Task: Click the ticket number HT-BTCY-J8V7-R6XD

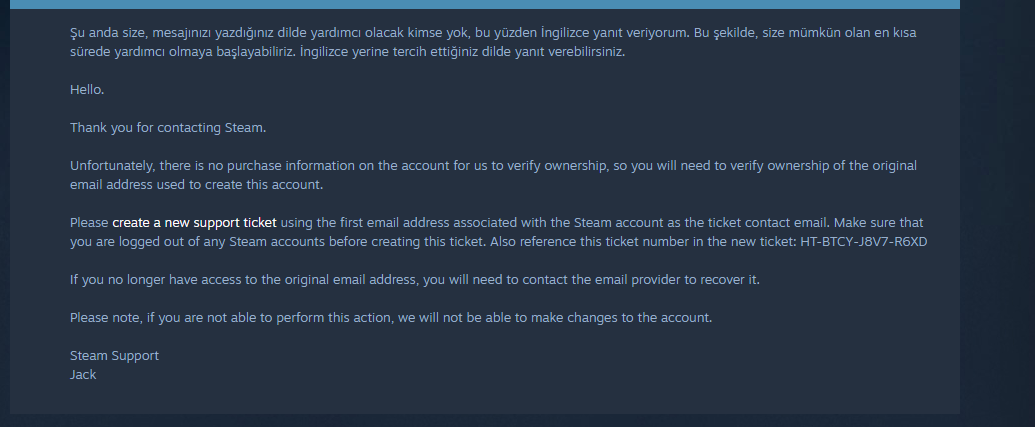Action: click(863, 241)
